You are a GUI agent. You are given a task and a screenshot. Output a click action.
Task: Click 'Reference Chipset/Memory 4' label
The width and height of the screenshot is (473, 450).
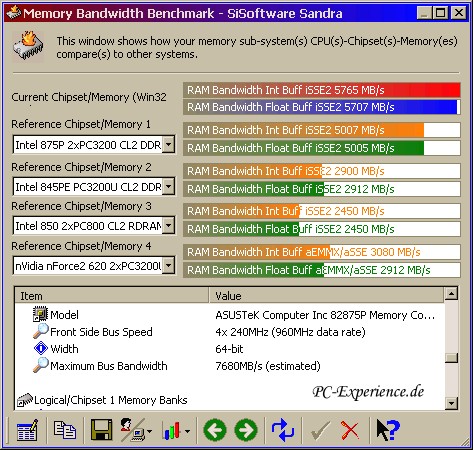[81, 246]
